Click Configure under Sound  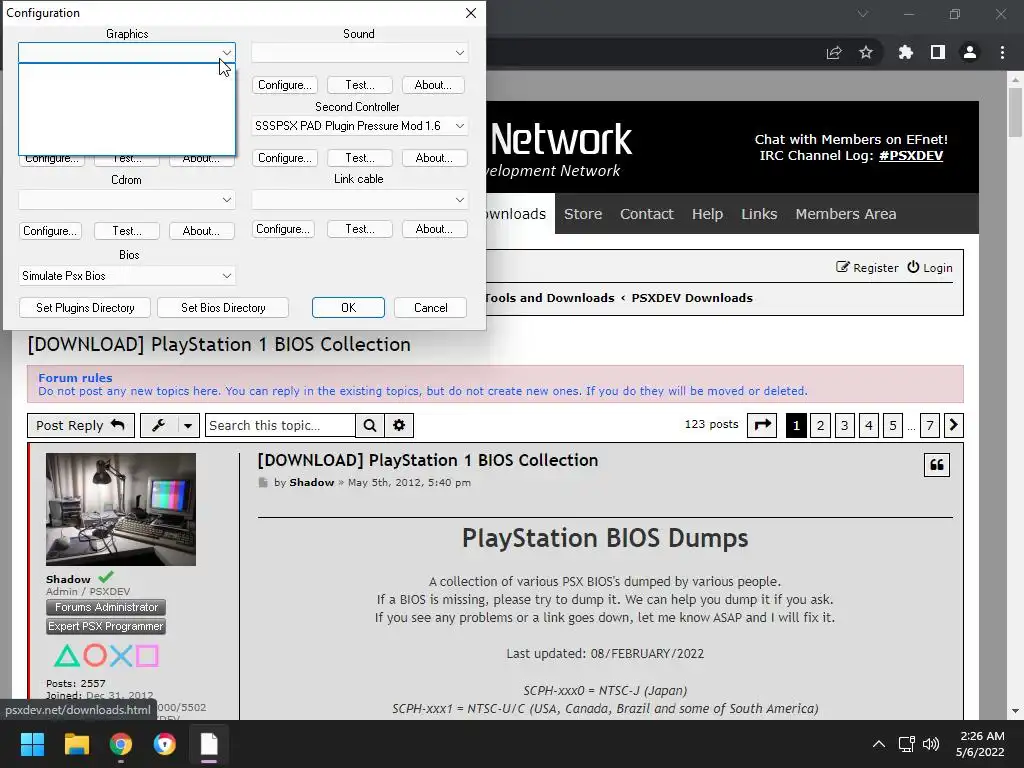(285, 85)
